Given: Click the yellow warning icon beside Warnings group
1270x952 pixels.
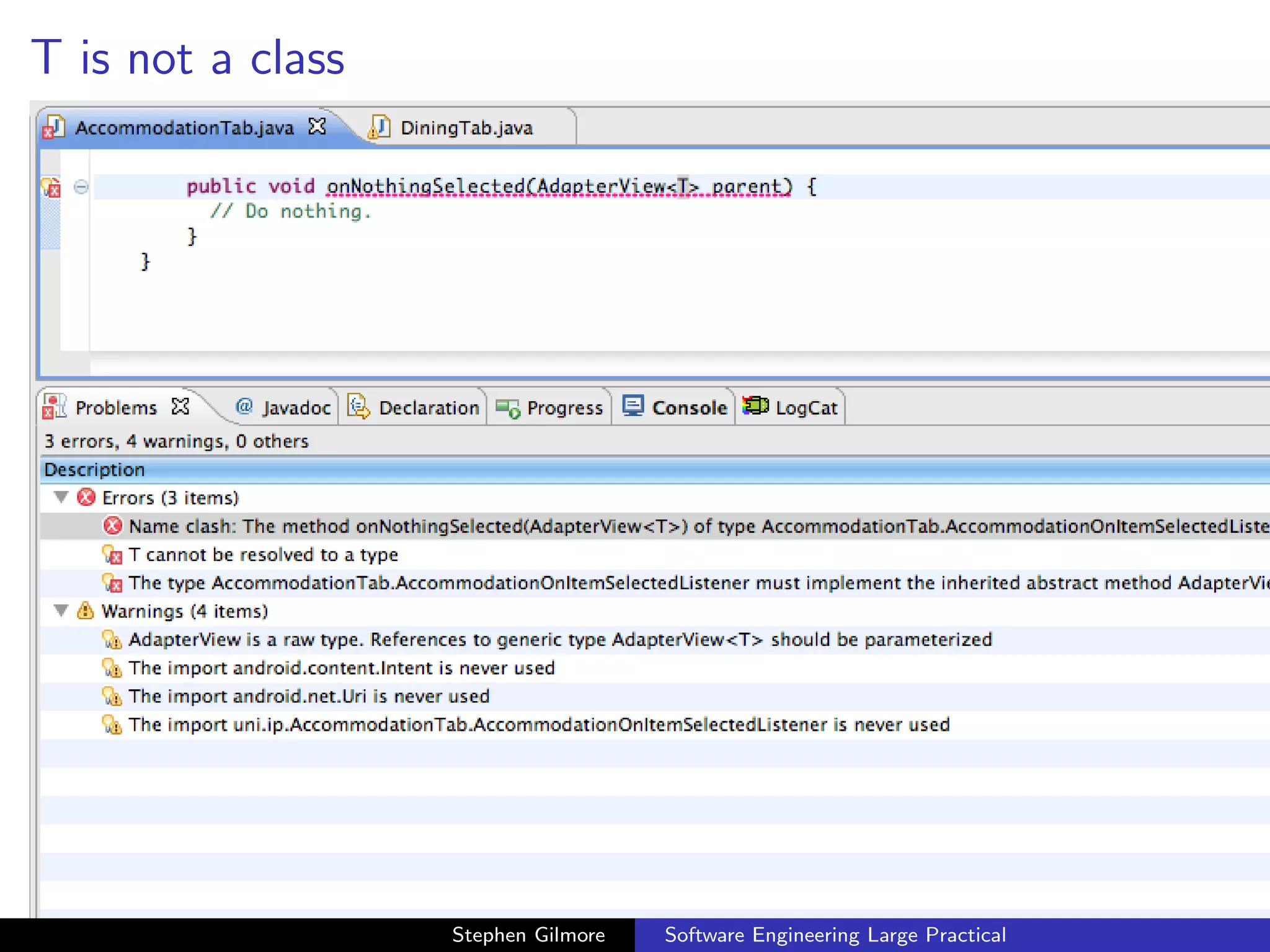Looking at the screenshot, I should pyautogui.click(x=86, y=610).
